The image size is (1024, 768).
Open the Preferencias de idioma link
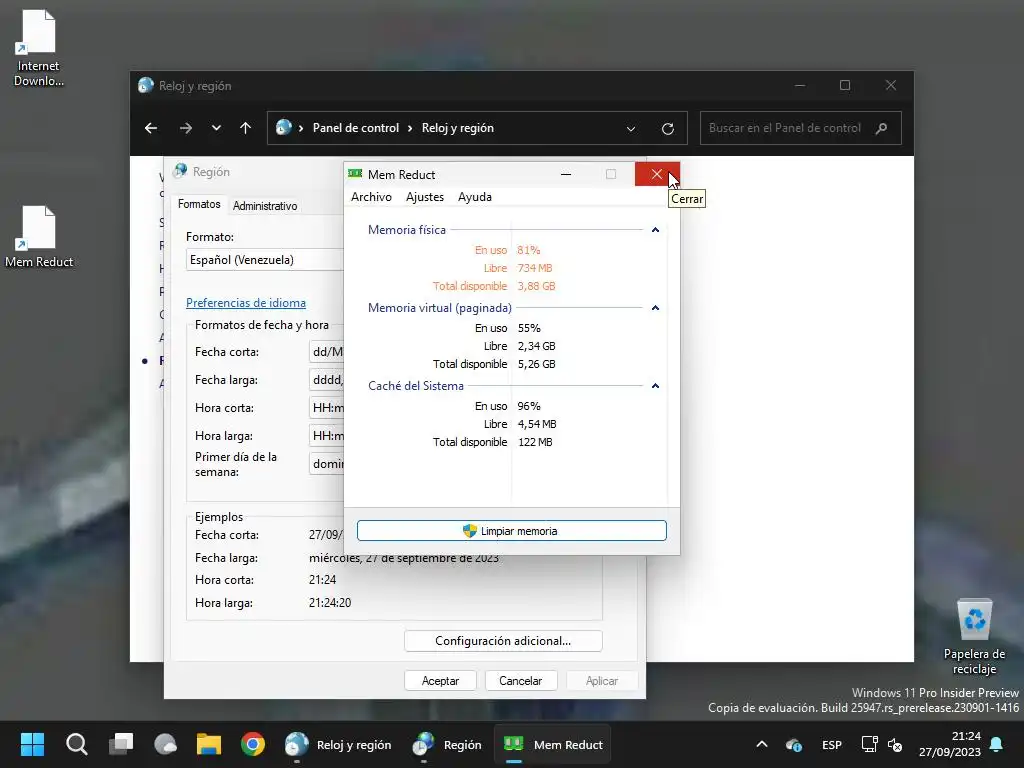(246, 303)
